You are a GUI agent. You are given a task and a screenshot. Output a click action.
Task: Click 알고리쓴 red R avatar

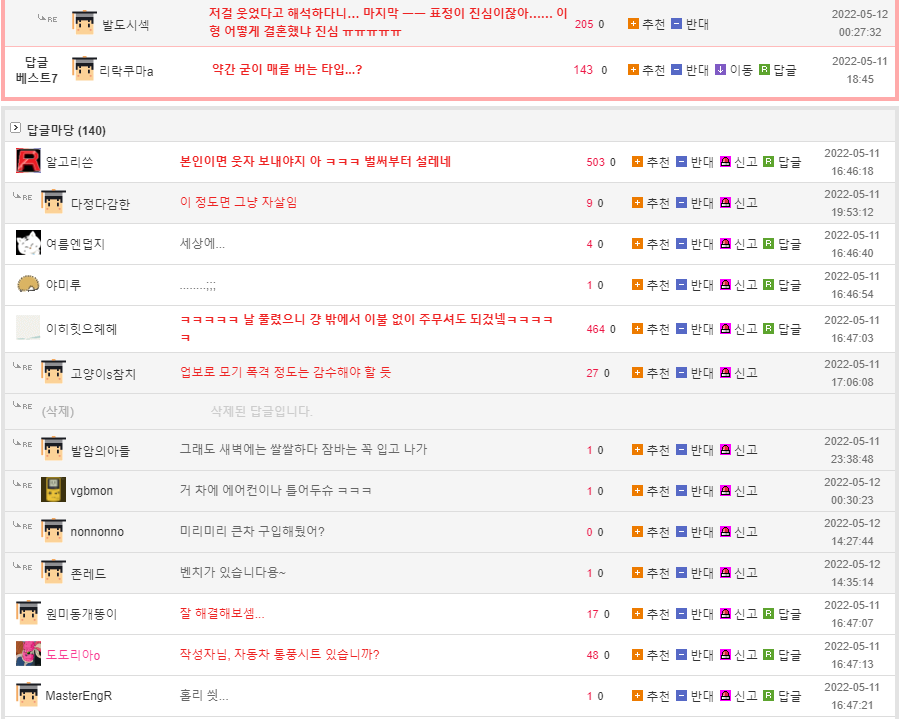28,161
